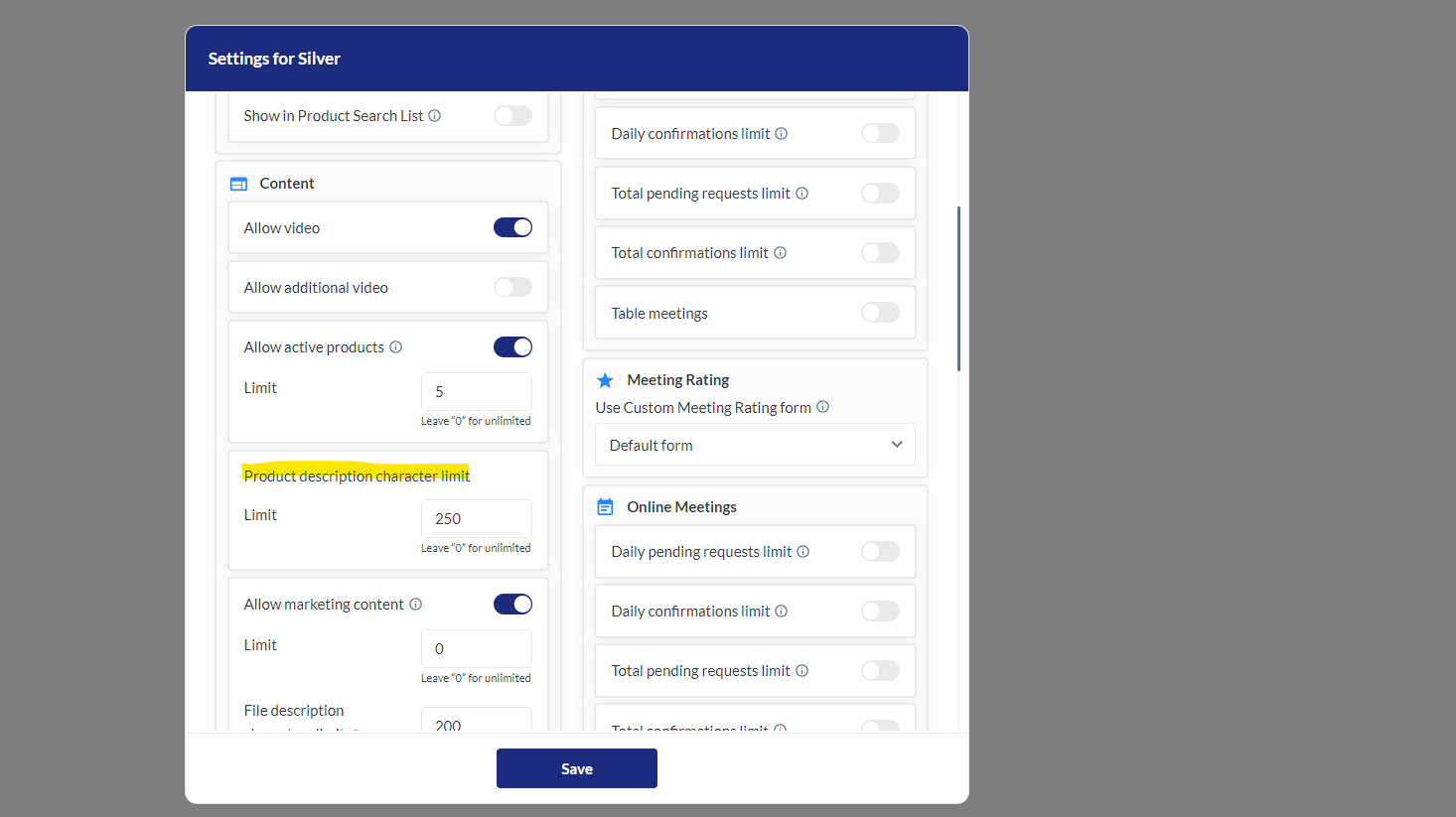Viewport: 1456px width, 817px height.
Task: Enable Show in Product Search List toggle
Action: pyautogui.click(x=512, y=116)
